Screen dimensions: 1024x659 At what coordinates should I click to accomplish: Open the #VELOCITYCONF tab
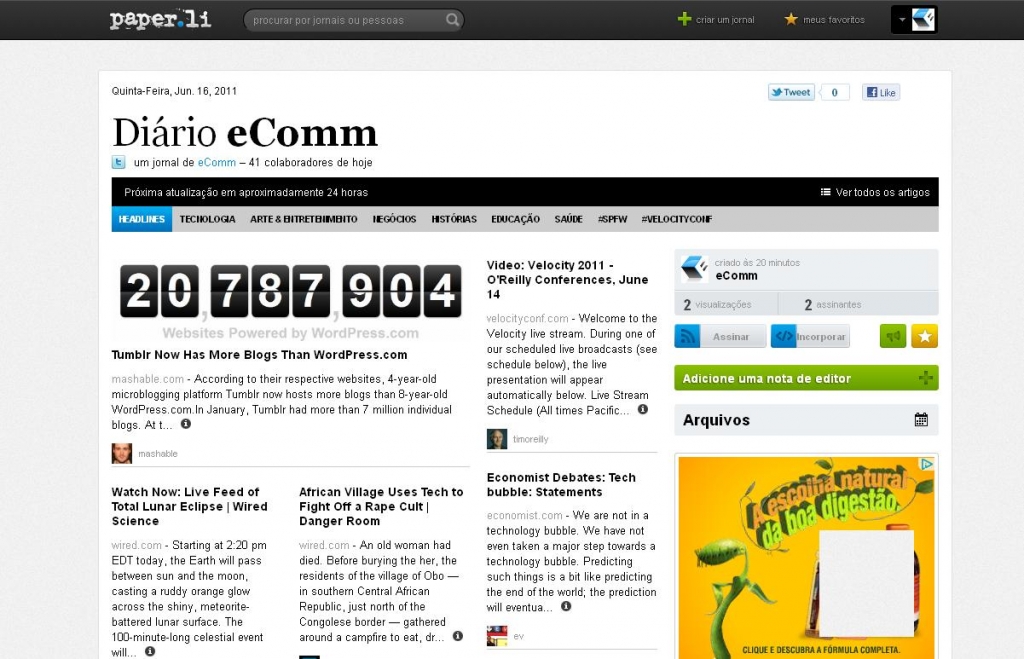tap(677, 219)
